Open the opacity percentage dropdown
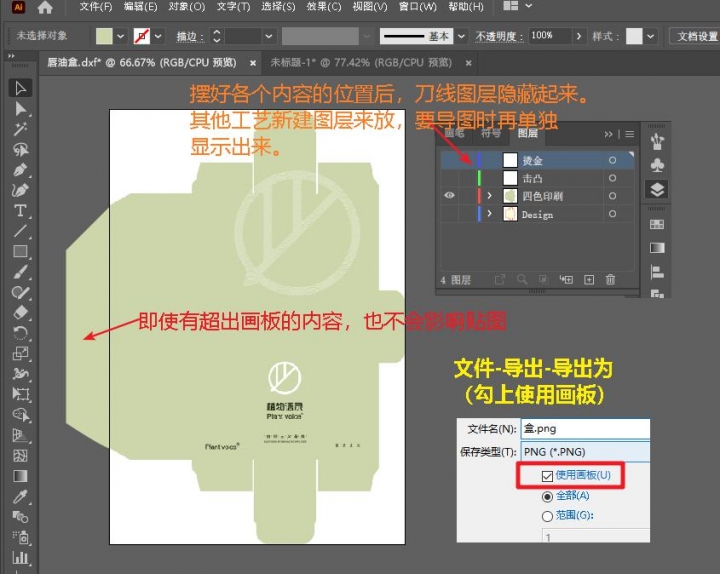The height and width of the screenshot is (574, 720). pyautogui.click(x=577, y=36)
